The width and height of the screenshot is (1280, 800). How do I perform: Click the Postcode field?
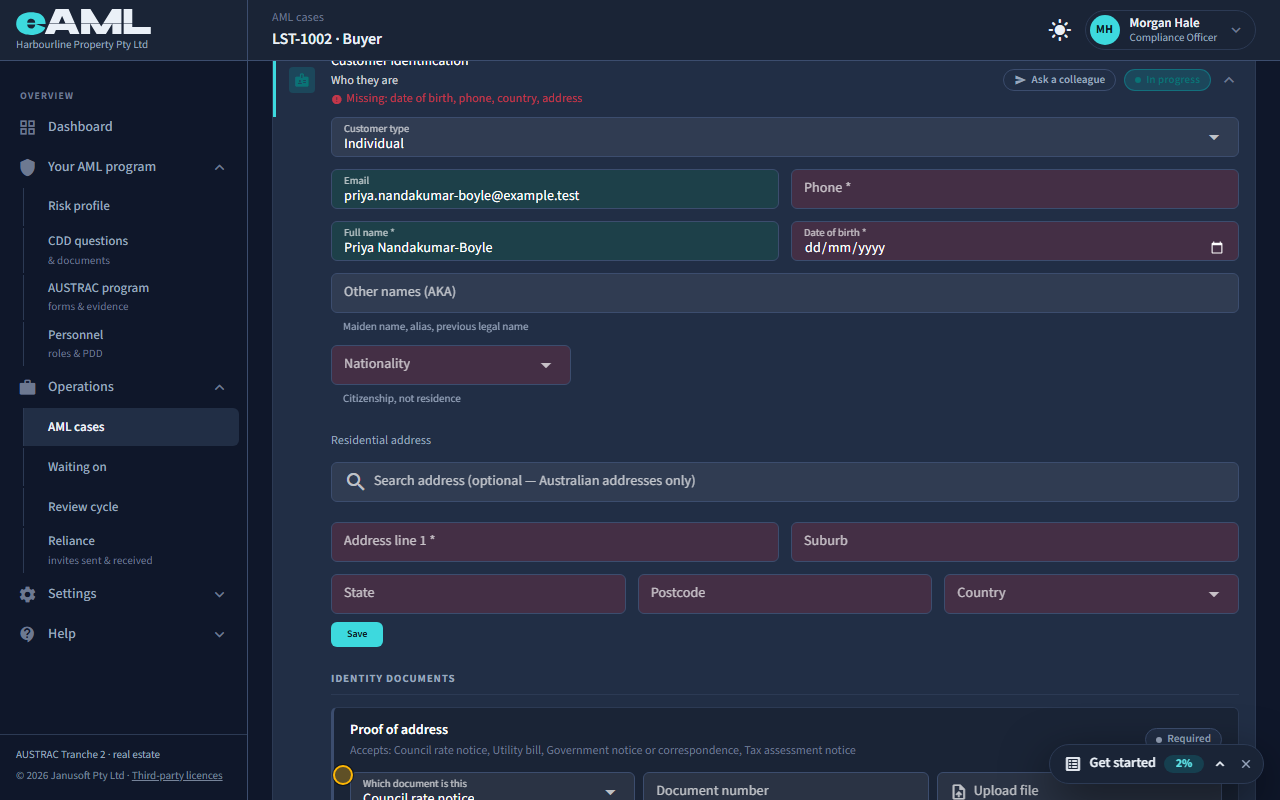[x=785, y=594]
